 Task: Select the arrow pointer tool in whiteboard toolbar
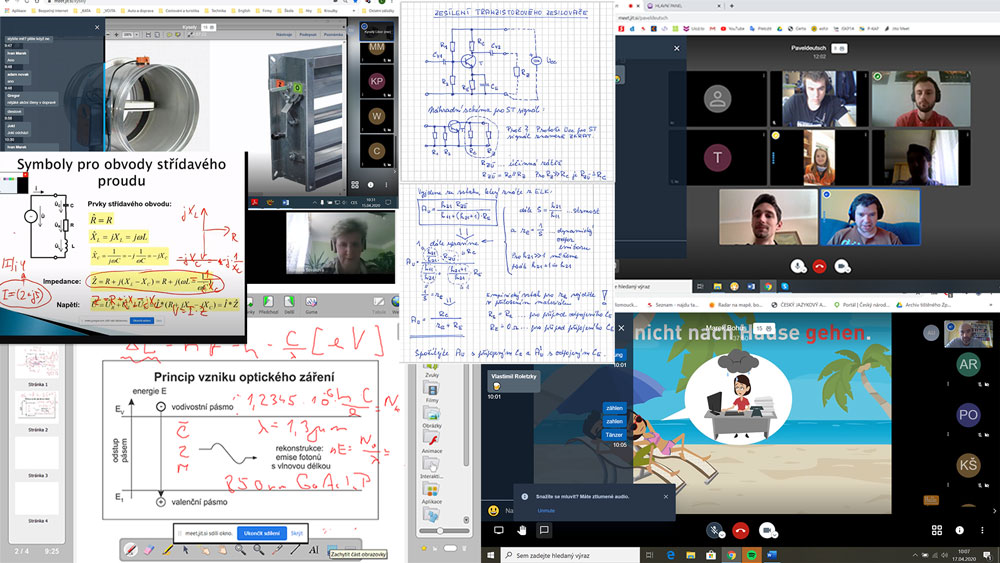click(186, 549)
